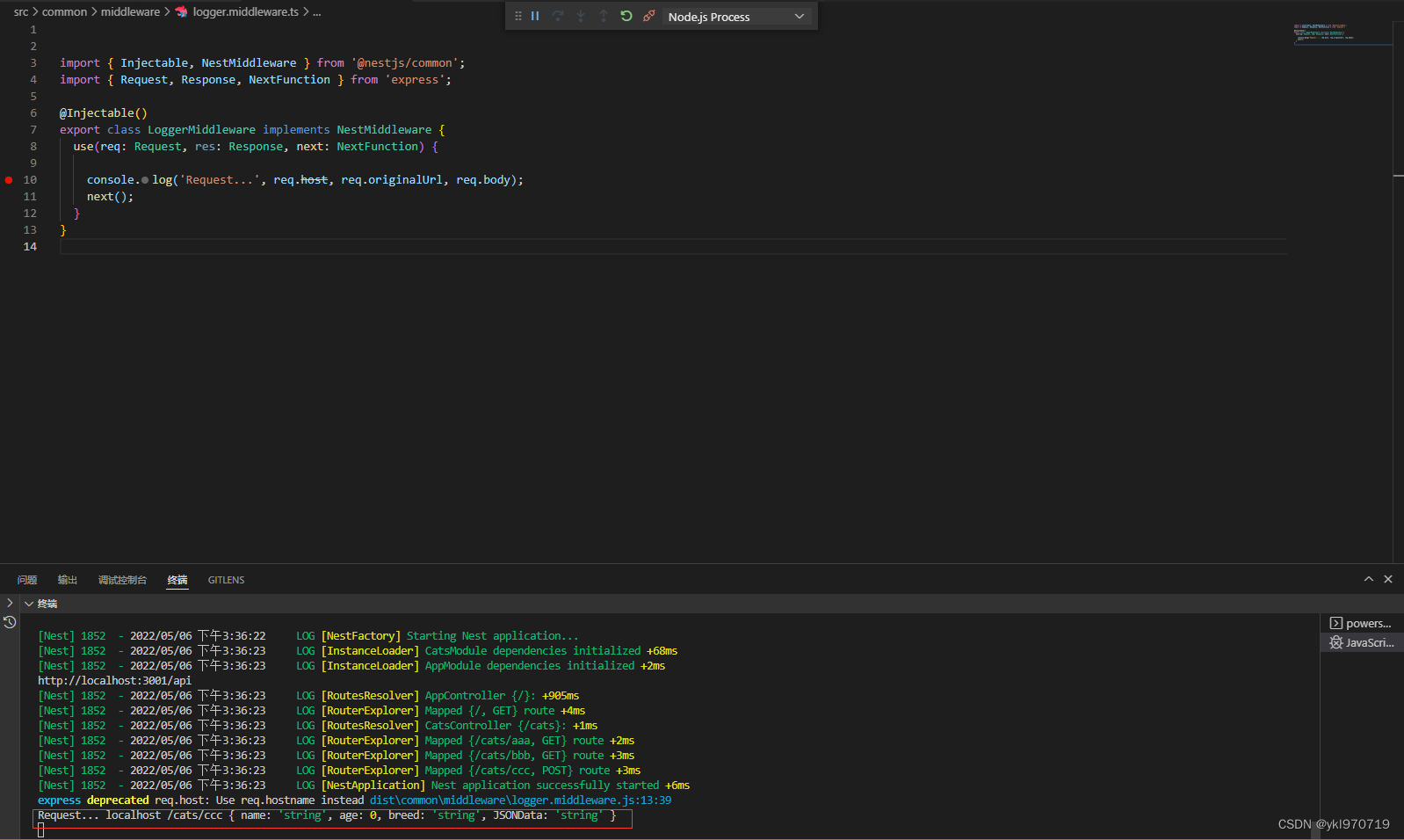1404x840 pixels.
Task: Expand the side chevron left of 终端 header
Action: tap(10, 604)
